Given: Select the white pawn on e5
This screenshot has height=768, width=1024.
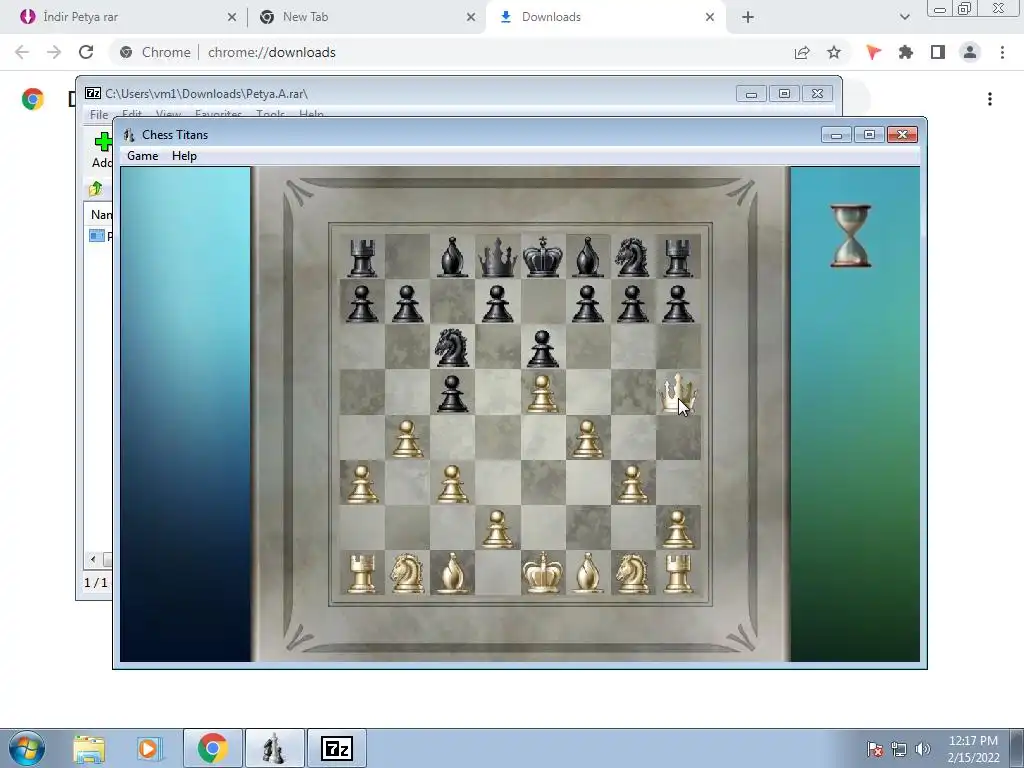Looking at the screenshot, I should 542,394.
